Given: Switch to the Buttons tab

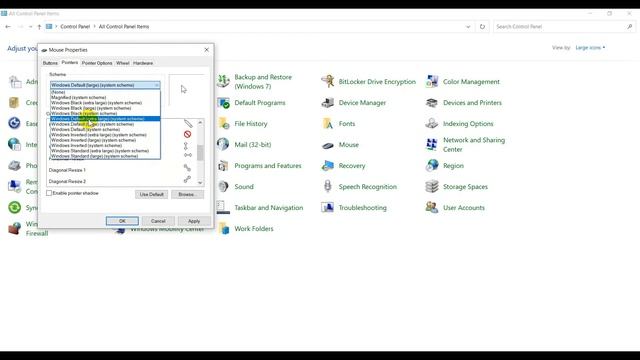Looking at the screenshot, I should 50,63.
